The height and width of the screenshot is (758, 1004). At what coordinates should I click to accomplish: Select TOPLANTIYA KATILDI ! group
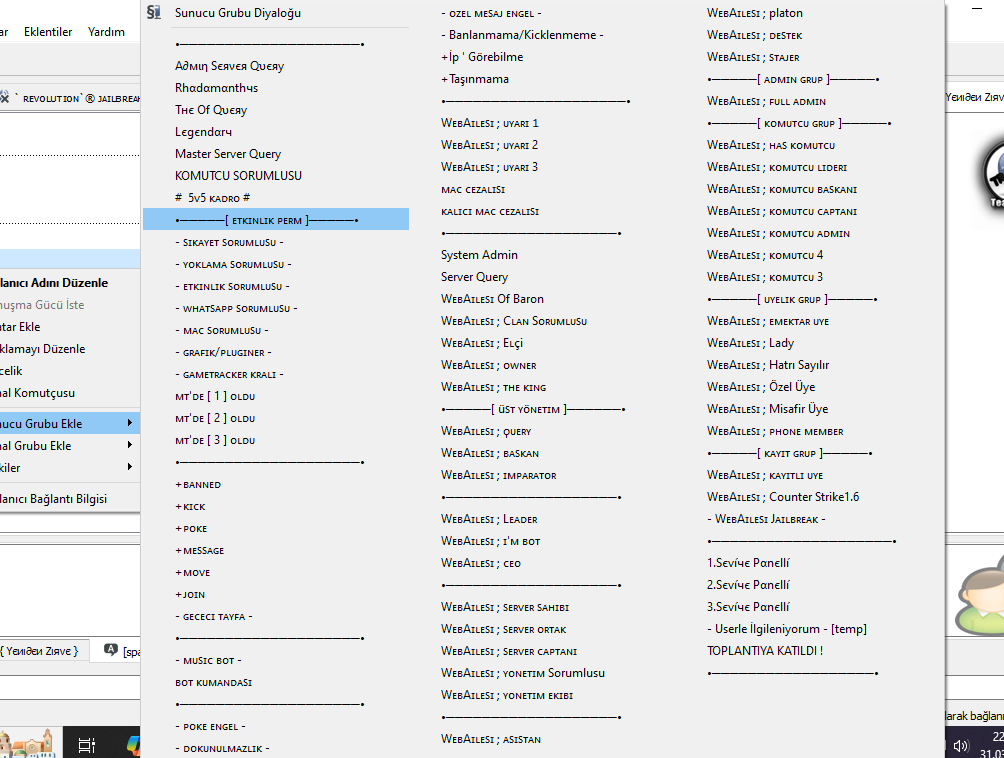click(x=765, y=651)
